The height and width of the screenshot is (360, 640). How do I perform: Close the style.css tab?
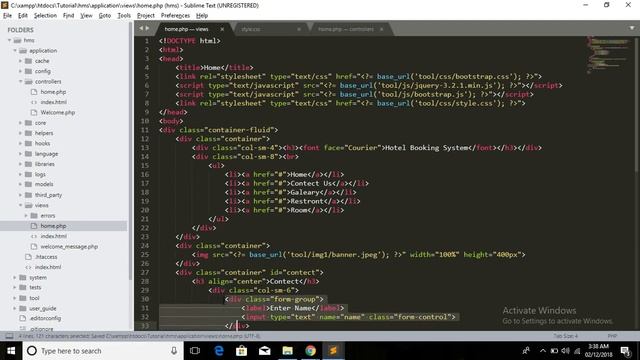click(299, 29)
